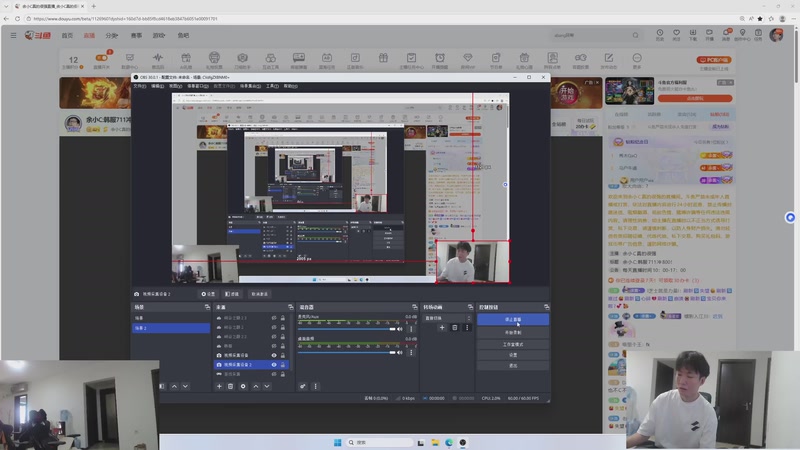This screenshot has width=800, height=450.
Task: Open the transition three-dot properties menu
Action: (466, 327)
